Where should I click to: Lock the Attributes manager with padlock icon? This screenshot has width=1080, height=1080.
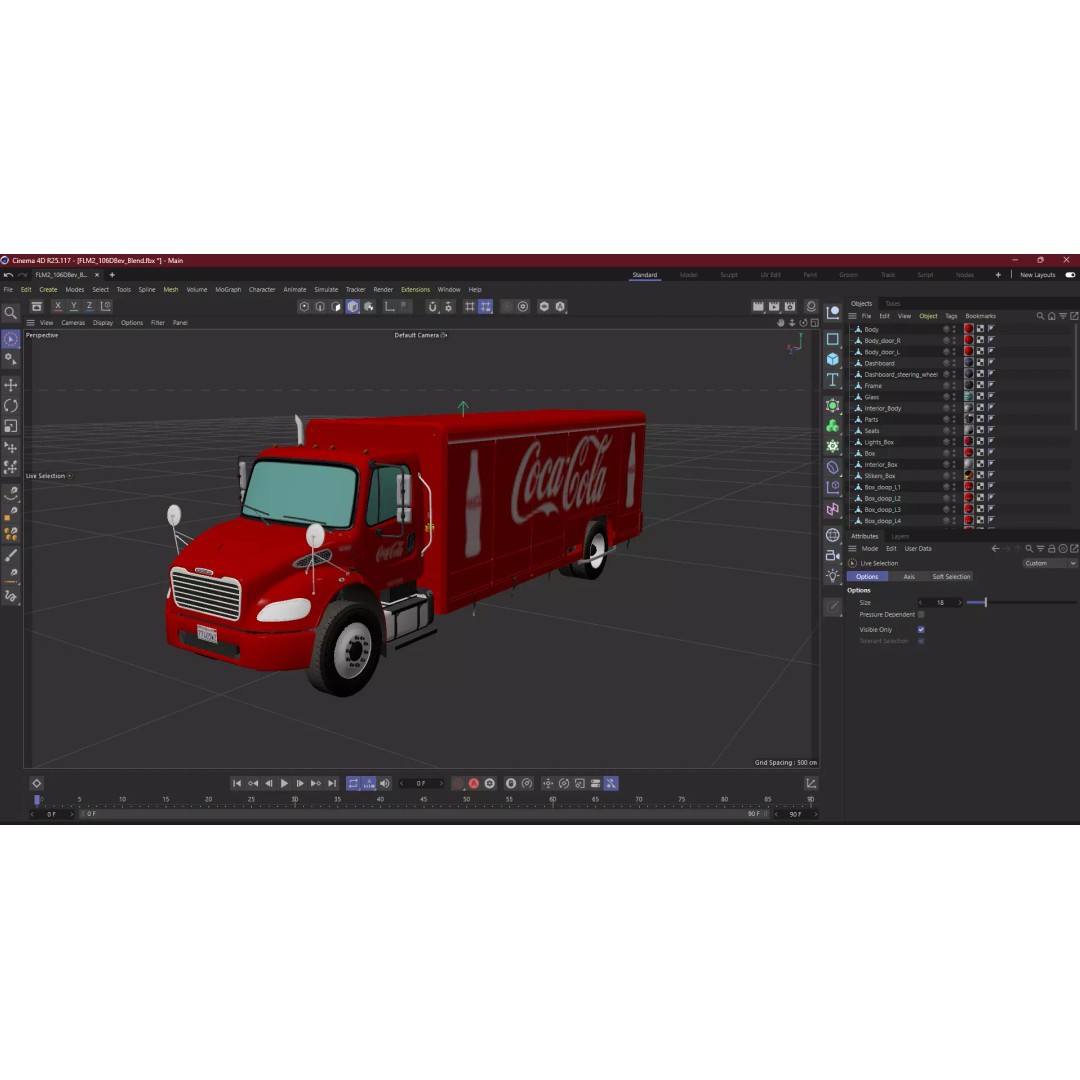pyautogui.click(x=1052, y=549)
